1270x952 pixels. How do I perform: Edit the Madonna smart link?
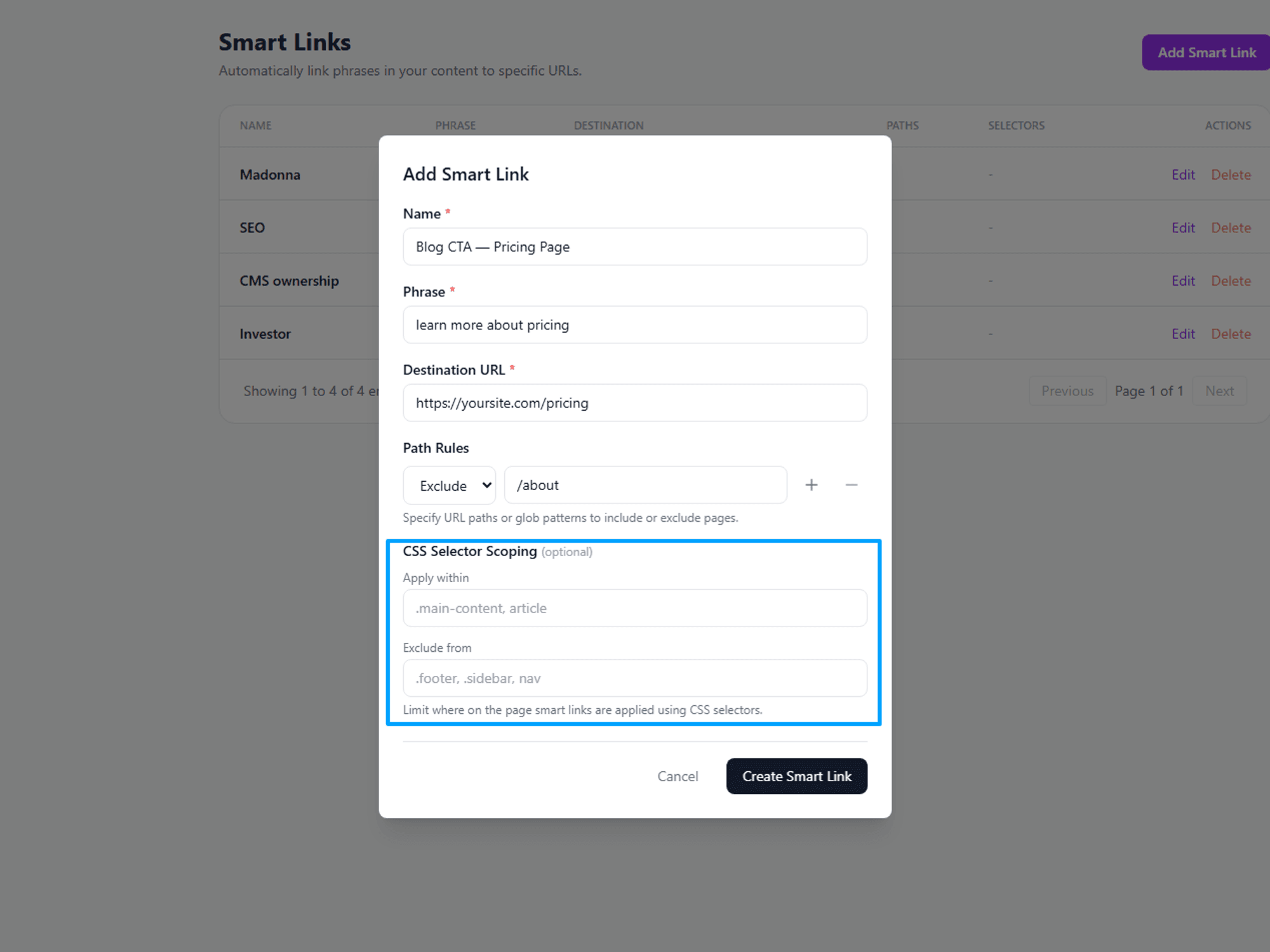1183,175
